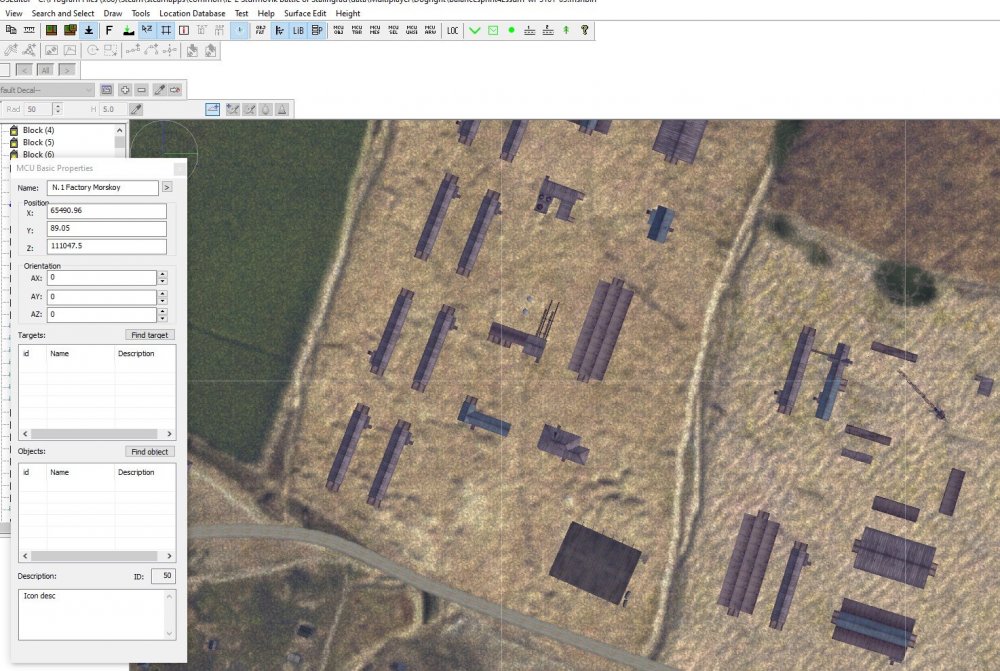Click the Find target button
The image size is (1000, 671).
click(150, 335)
